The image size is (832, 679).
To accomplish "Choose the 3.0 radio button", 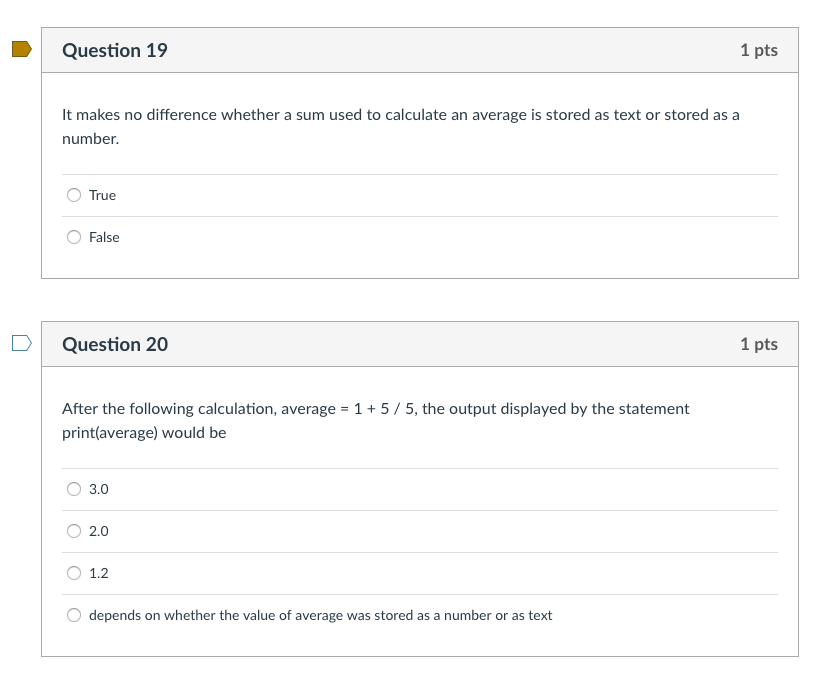I will tap(74, 489).
